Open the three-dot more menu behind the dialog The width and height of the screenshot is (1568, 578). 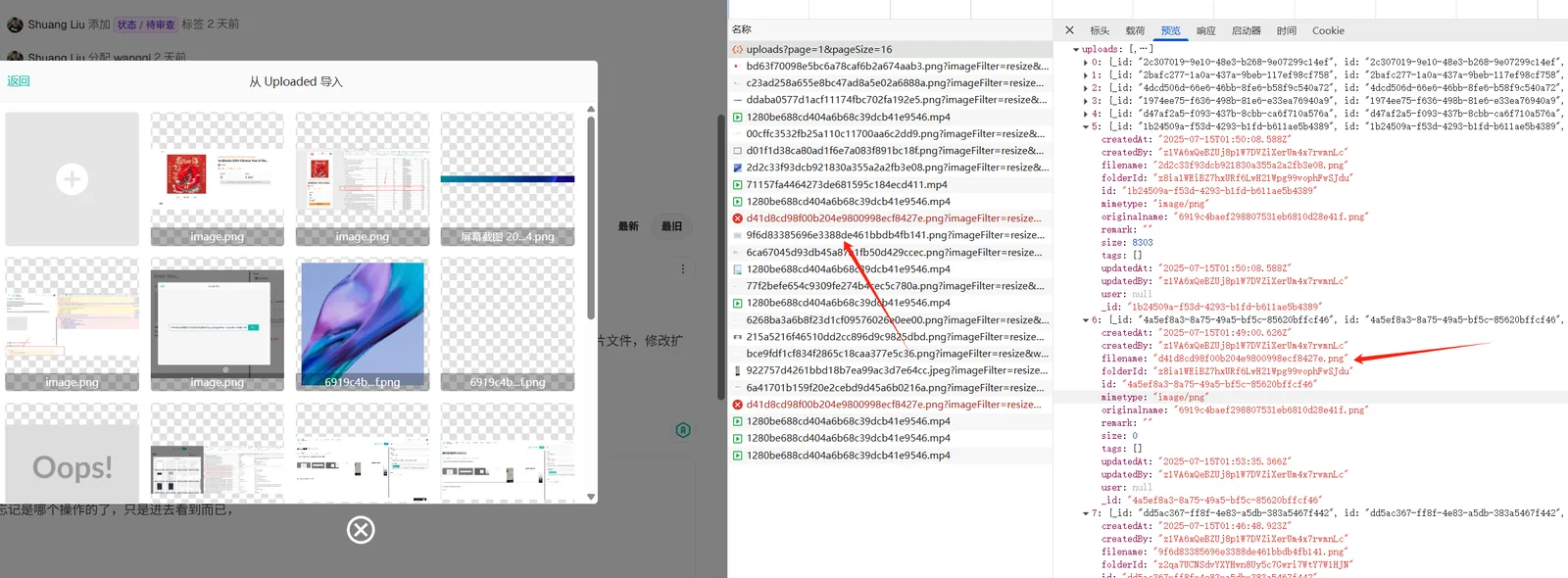tap(683, 268)
